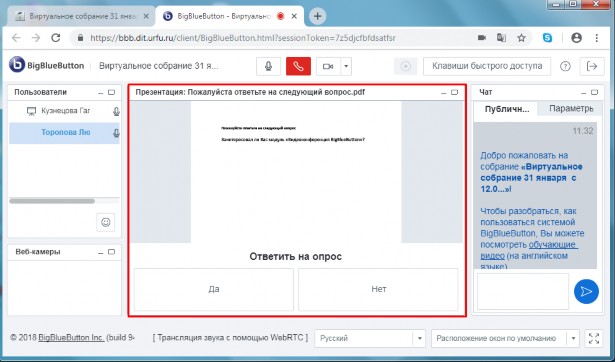The width and height of the screenshot is (615, 362).
Task: Log out using the exit arrow icon
Action: tap(592, 66)
